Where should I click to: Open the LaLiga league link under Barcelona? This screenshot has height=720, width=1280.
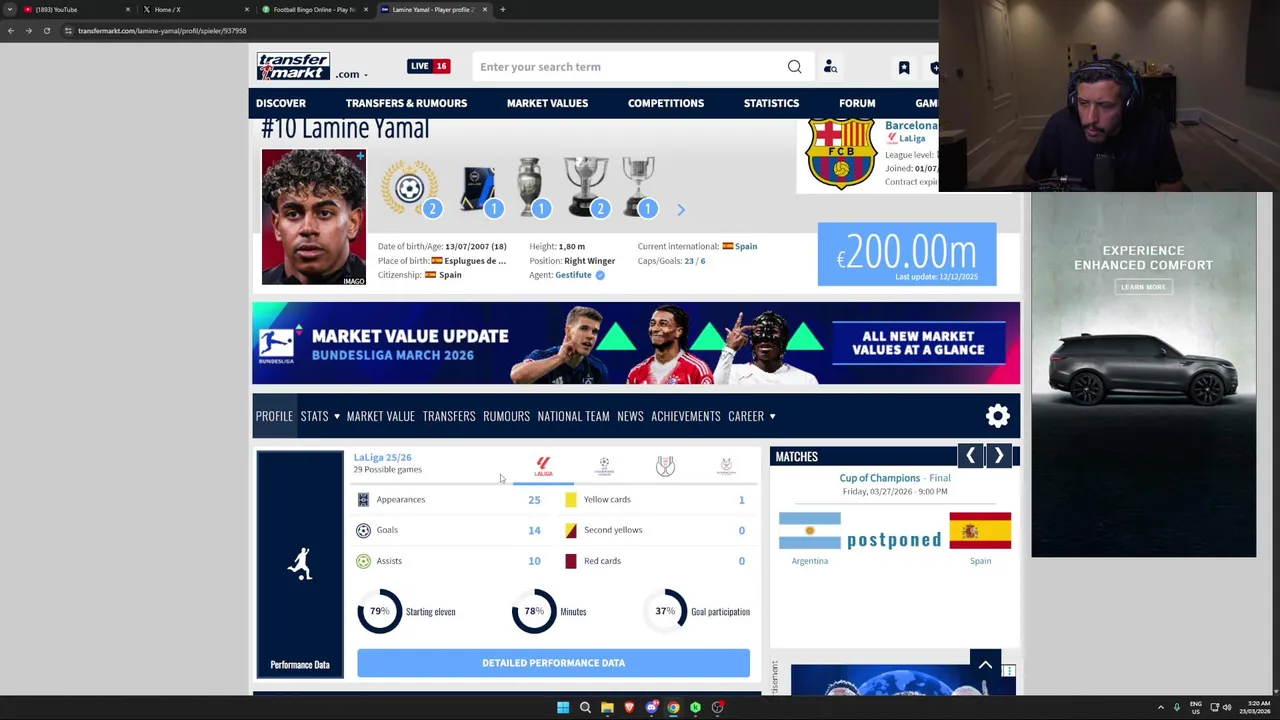coord(912,139)
